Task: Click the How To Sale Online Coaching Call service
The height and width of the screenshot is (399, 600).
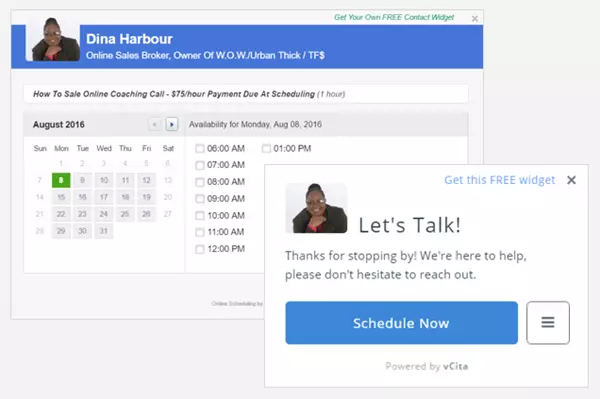Action: coord(246,94)
